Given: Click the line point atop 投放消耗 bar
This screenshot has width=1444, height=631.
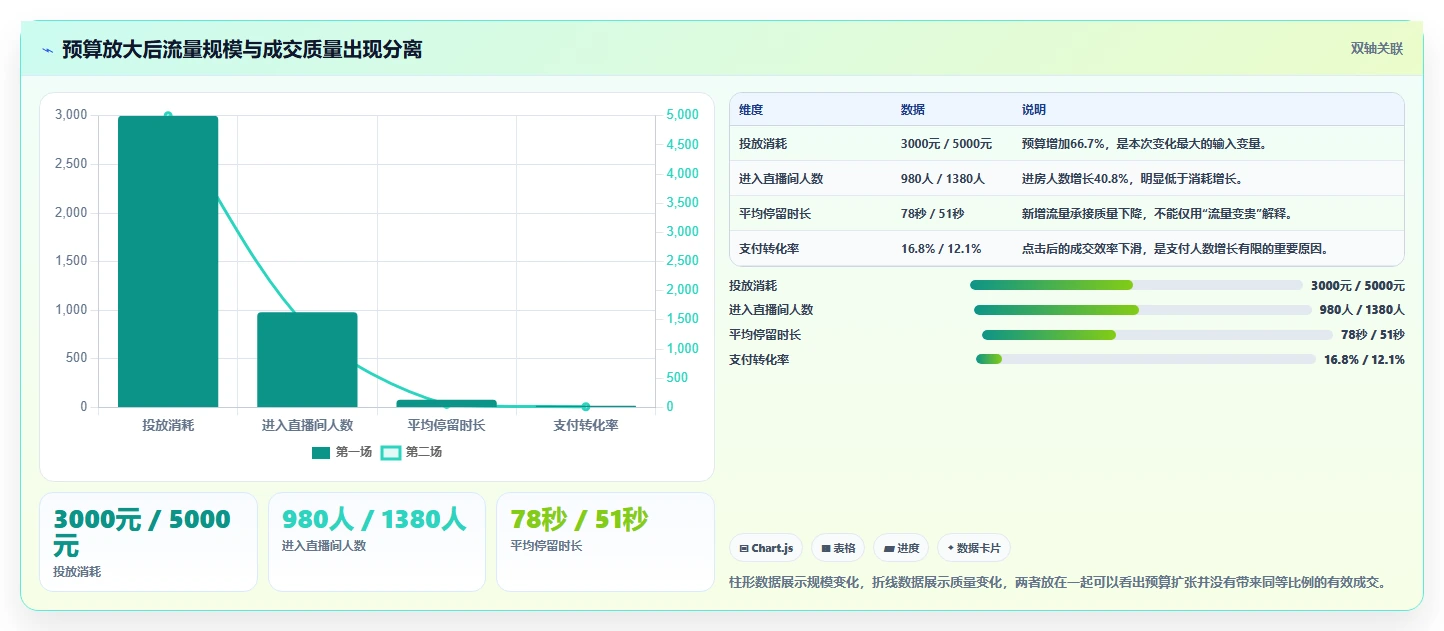Looking at the screenshot, I should [x=168, y=116].
